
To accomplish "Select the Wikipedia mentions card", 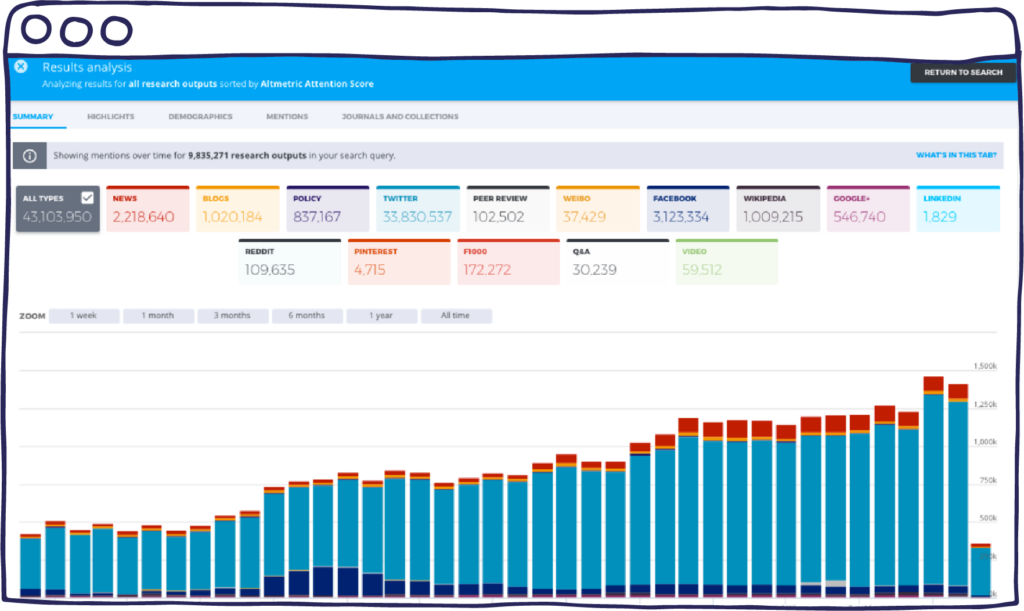I will (778, 209).
